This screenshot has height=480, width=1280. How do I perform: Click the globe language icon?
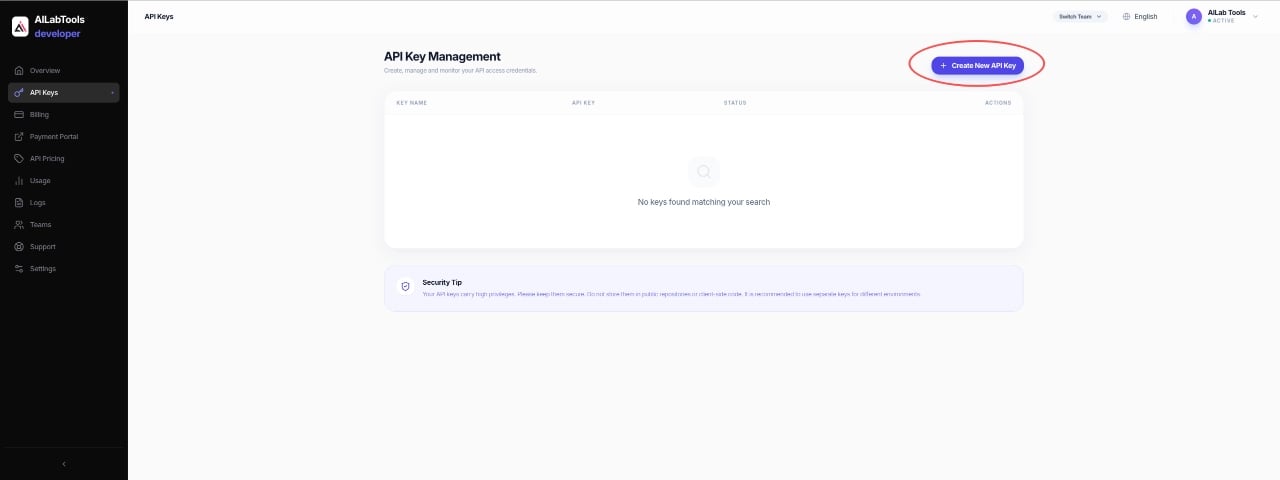click(1127, 17)
